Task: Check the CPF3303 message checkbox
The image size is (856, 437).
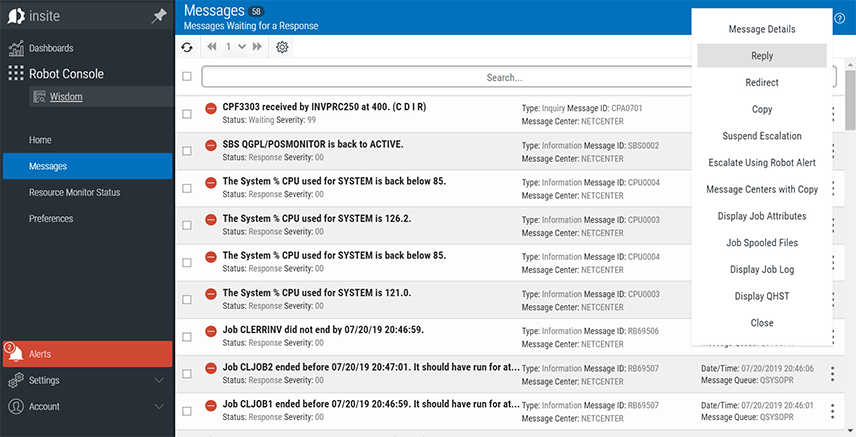Action: [x=187, y=114]
